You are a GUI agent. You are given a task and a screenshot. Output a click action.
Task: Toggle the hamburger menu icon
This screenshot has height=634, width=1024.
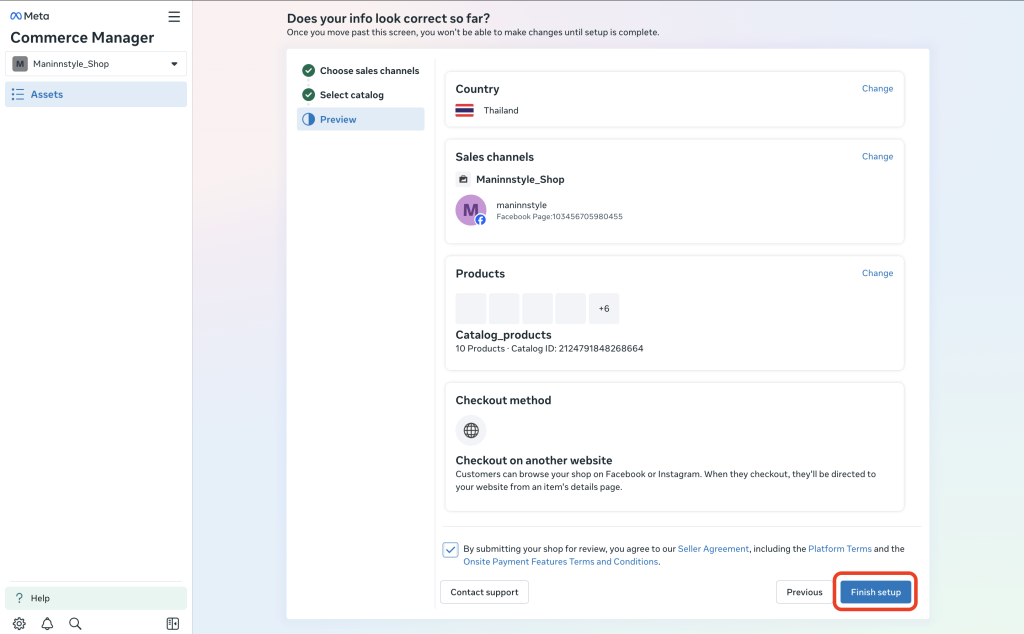174,16
